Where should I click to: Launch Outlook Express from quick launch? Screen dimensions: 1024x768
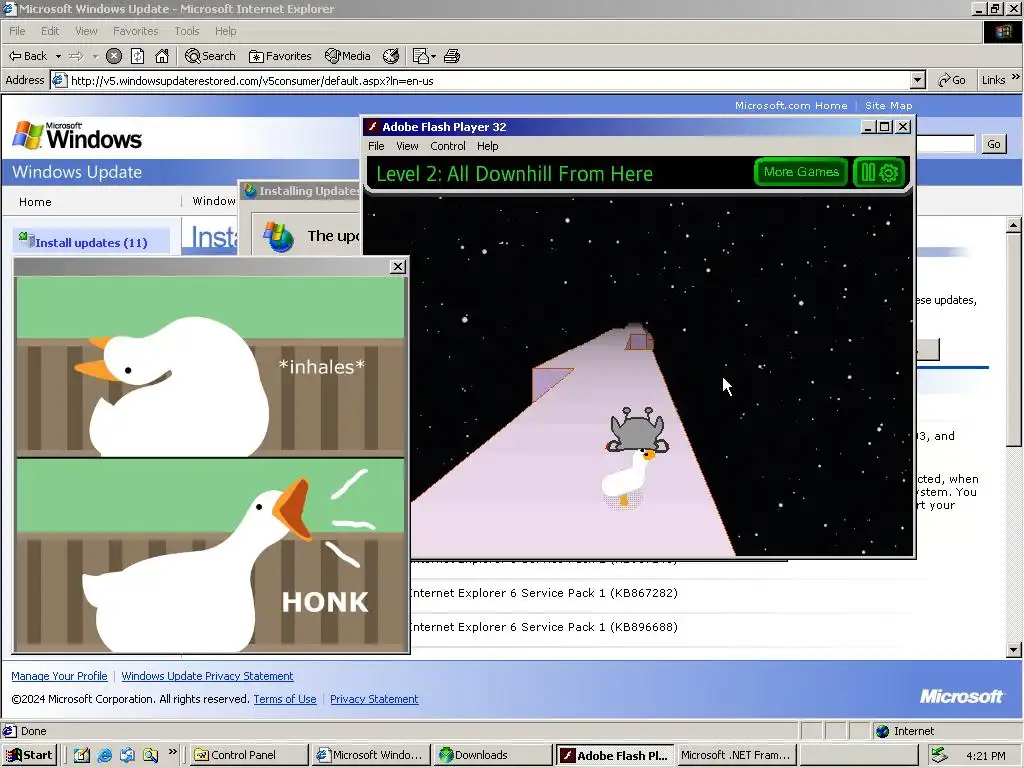[127, 755]
